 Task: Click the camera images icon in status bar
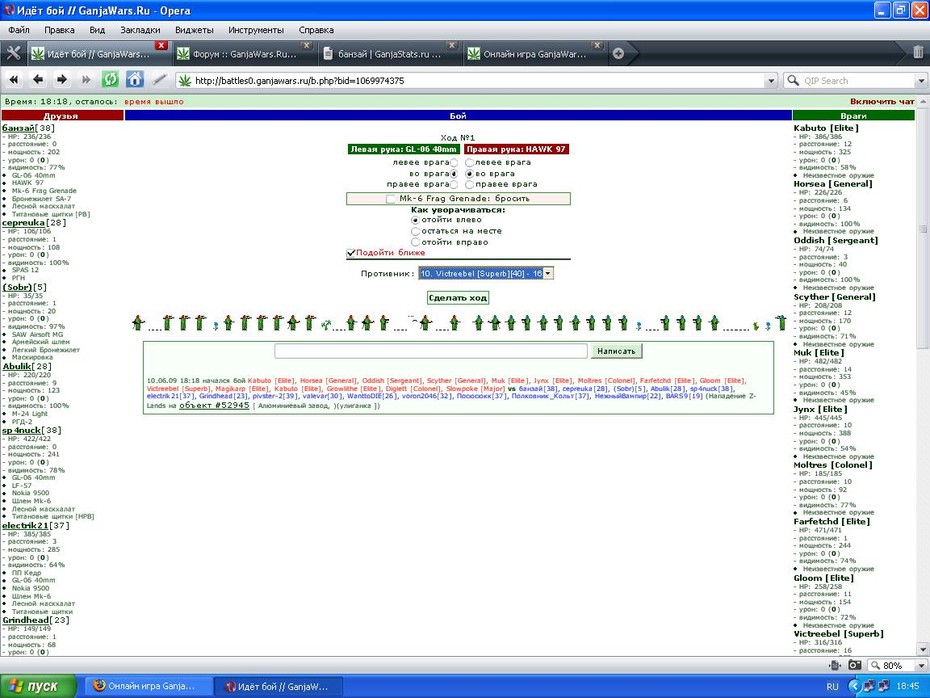click(x=854, y=665)
